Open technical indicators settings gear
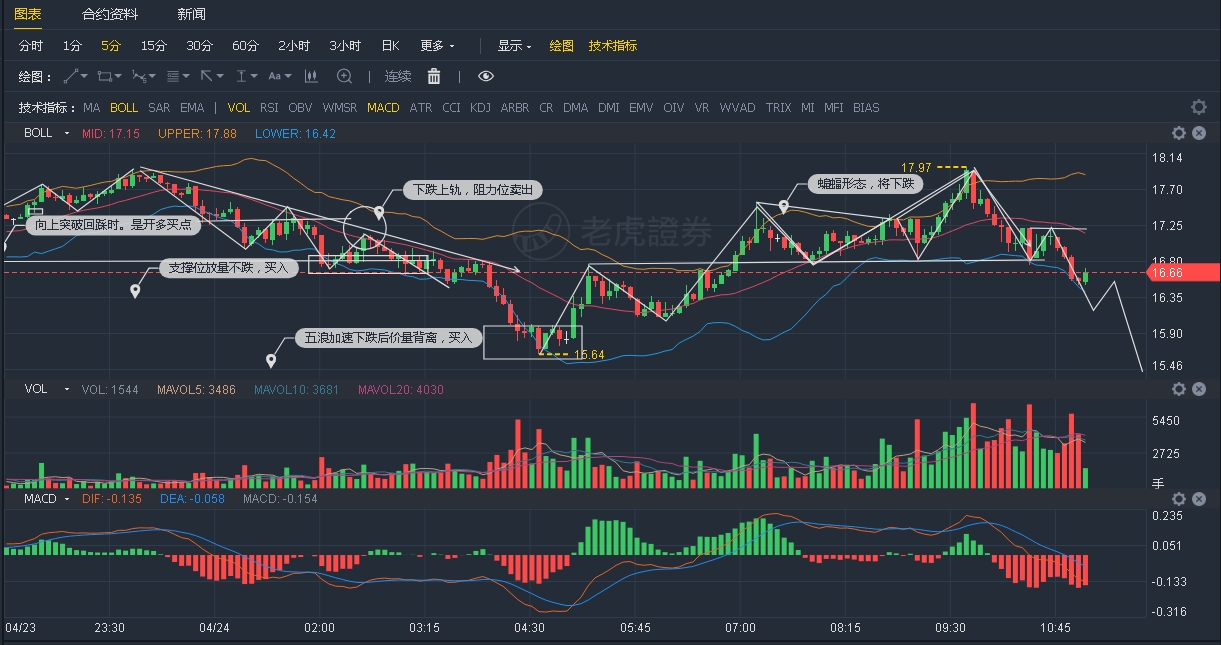 [1198, 107]
